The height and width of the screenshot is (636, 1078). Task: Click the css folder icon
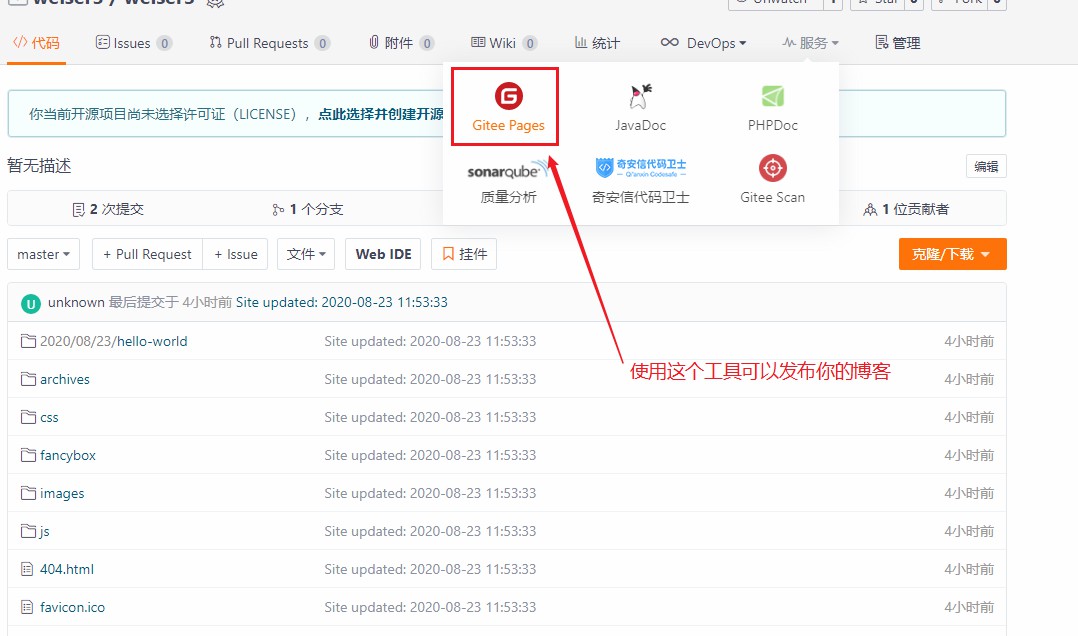[28, 417]
